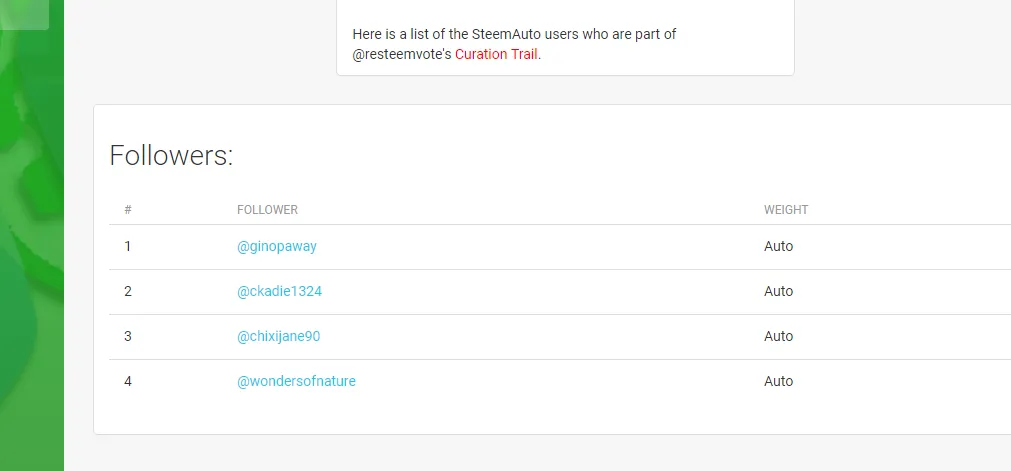Select the Followers: heading
Image resolution: width=1011 pixels, height=471 pixels.
pos(171,156)
